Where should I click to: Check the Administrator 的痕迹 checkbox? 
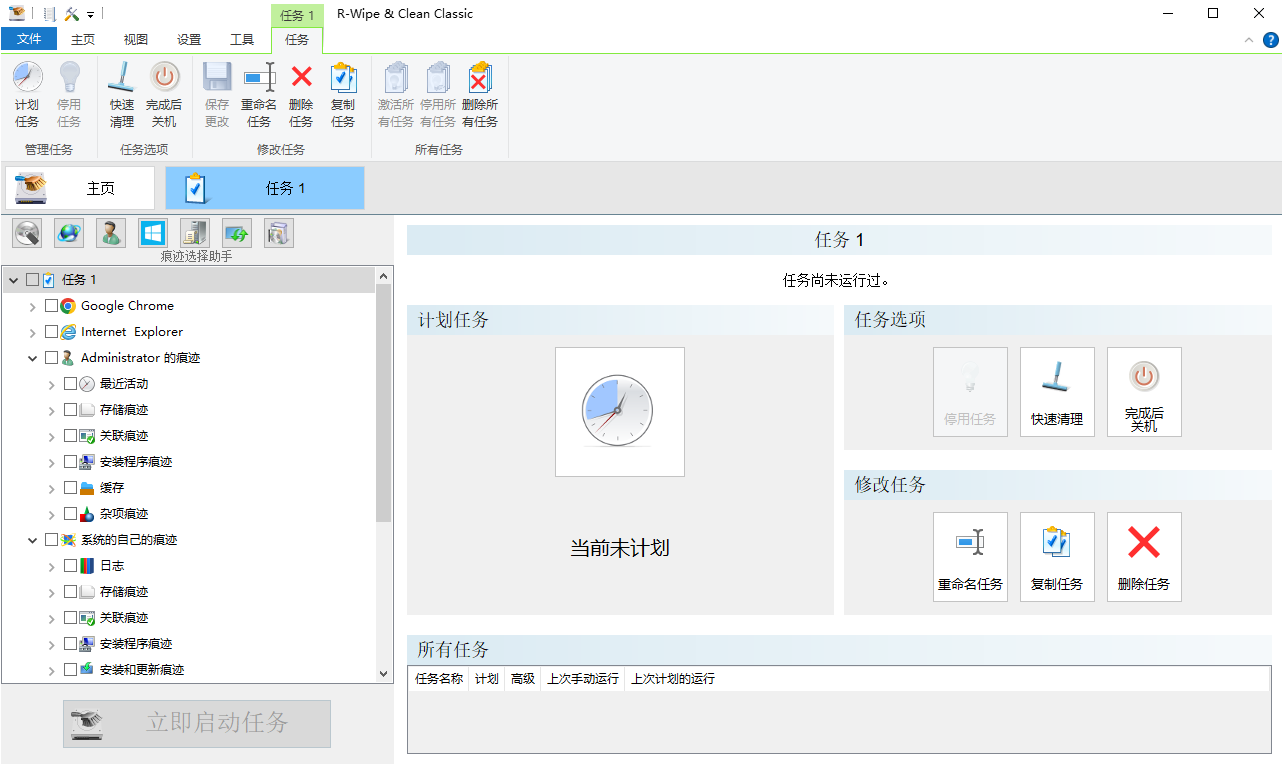tap(52, 358)
